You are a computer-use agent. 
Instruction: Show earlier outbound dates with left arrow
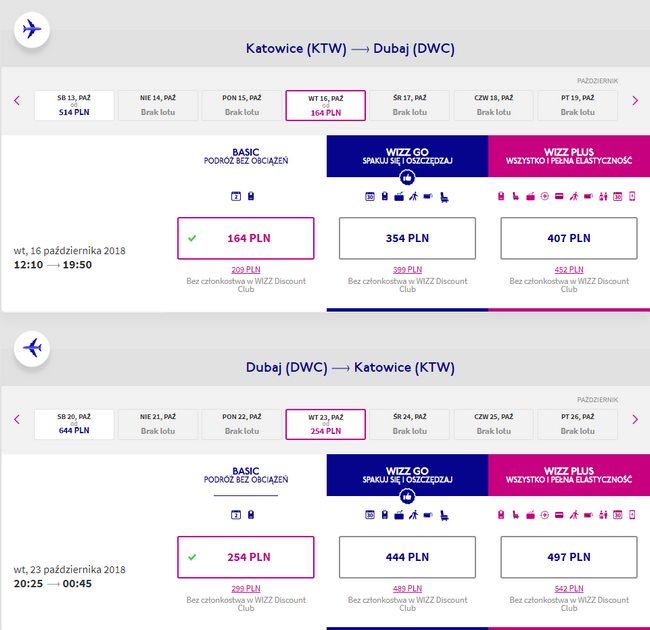[x=16, y=100]
